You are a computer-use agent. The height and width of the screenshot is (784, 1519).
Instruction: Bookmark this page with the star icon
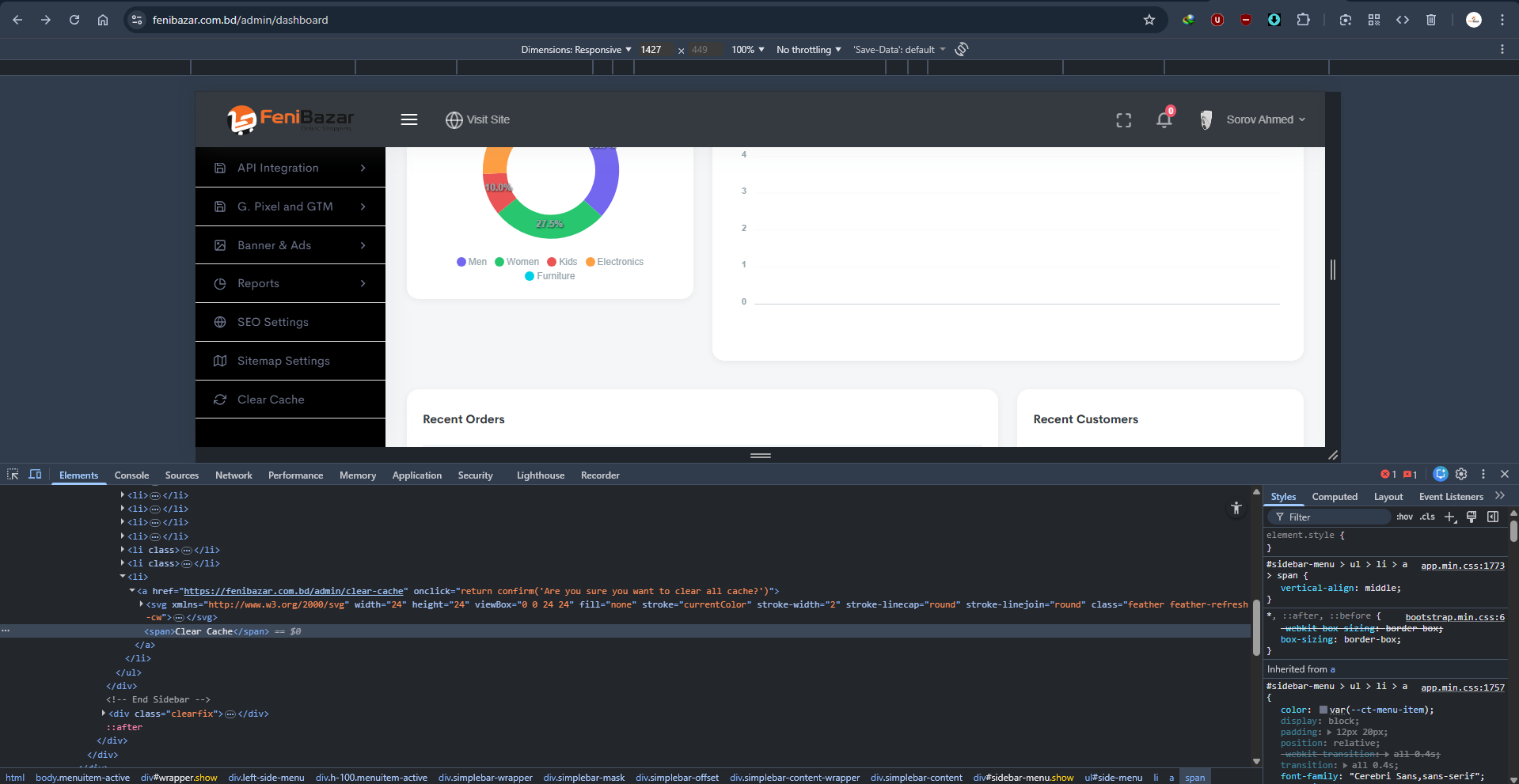click(x=1149, y=20)
